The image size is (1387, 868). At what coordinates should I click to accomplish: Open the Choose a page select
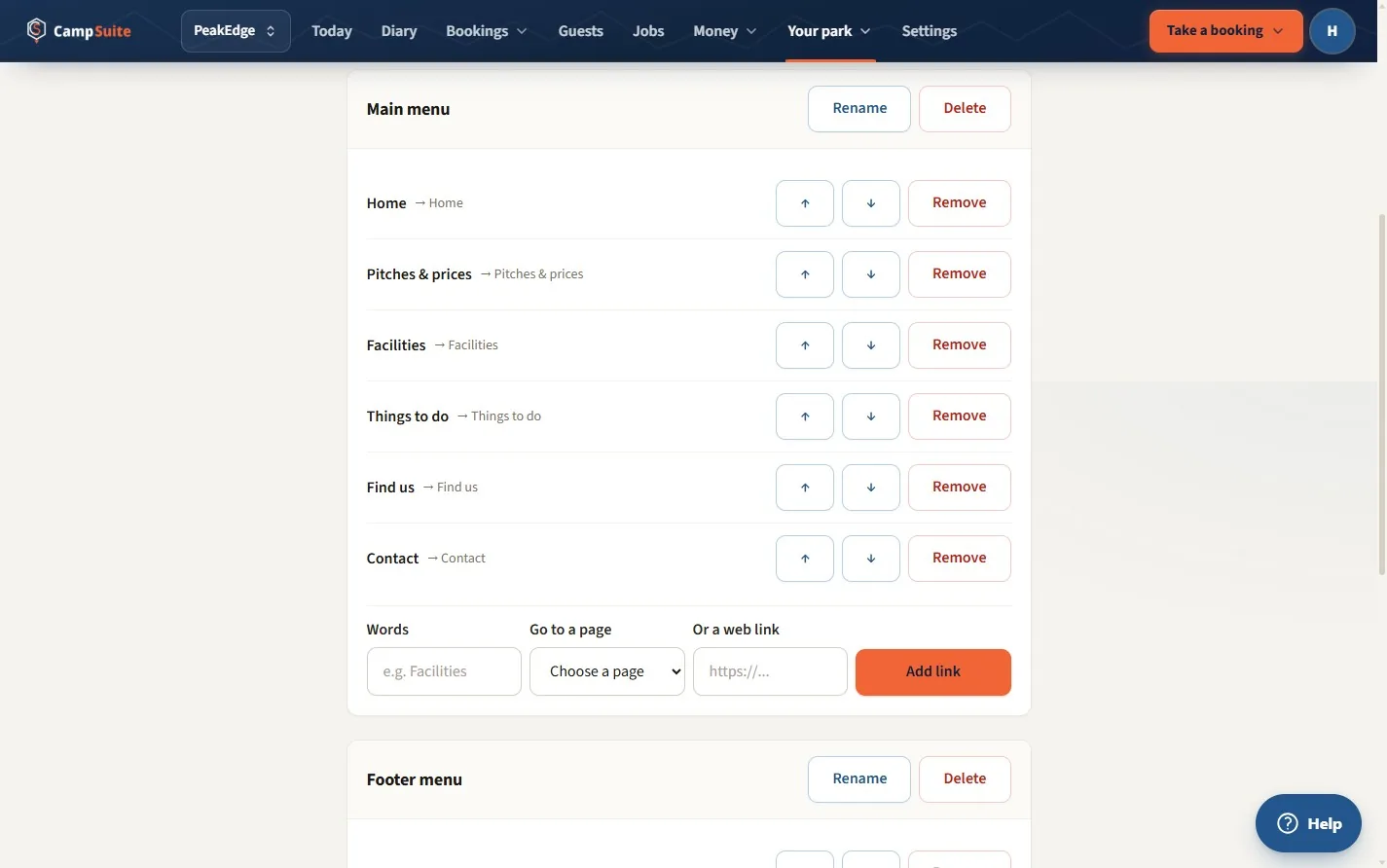(607, 671)
